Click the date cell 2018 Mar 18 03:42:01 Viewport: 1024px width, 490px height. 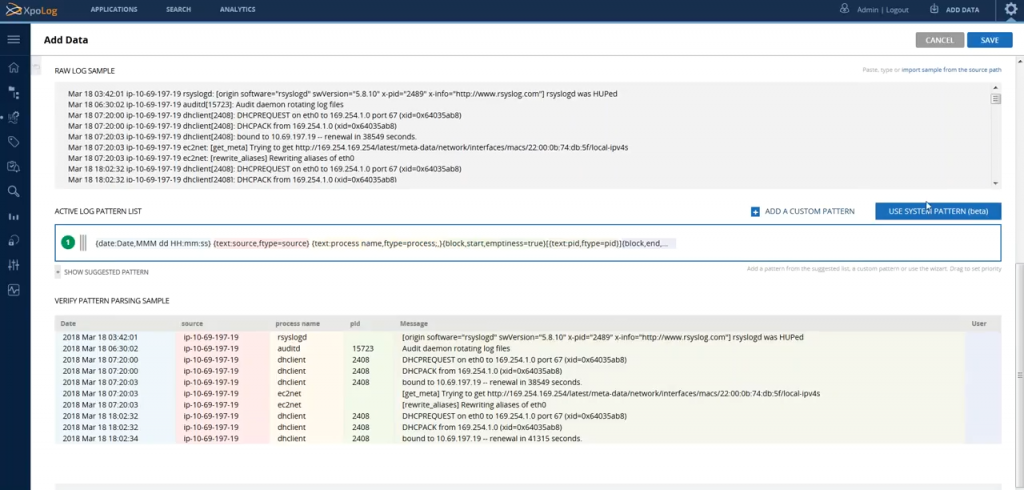[x=100, y=337]
